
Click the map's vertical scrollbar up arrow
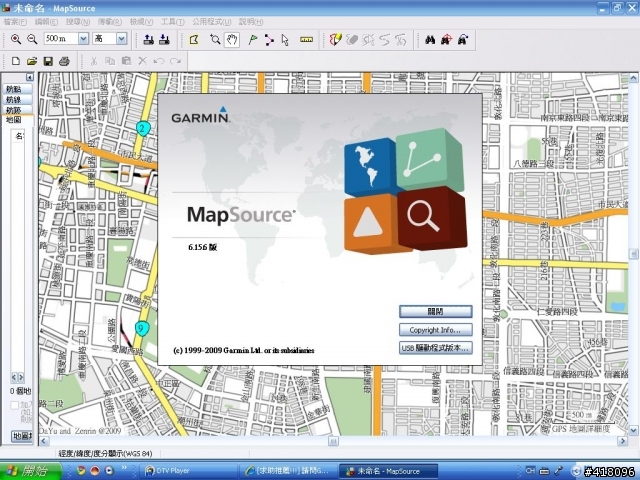[633, 78]
